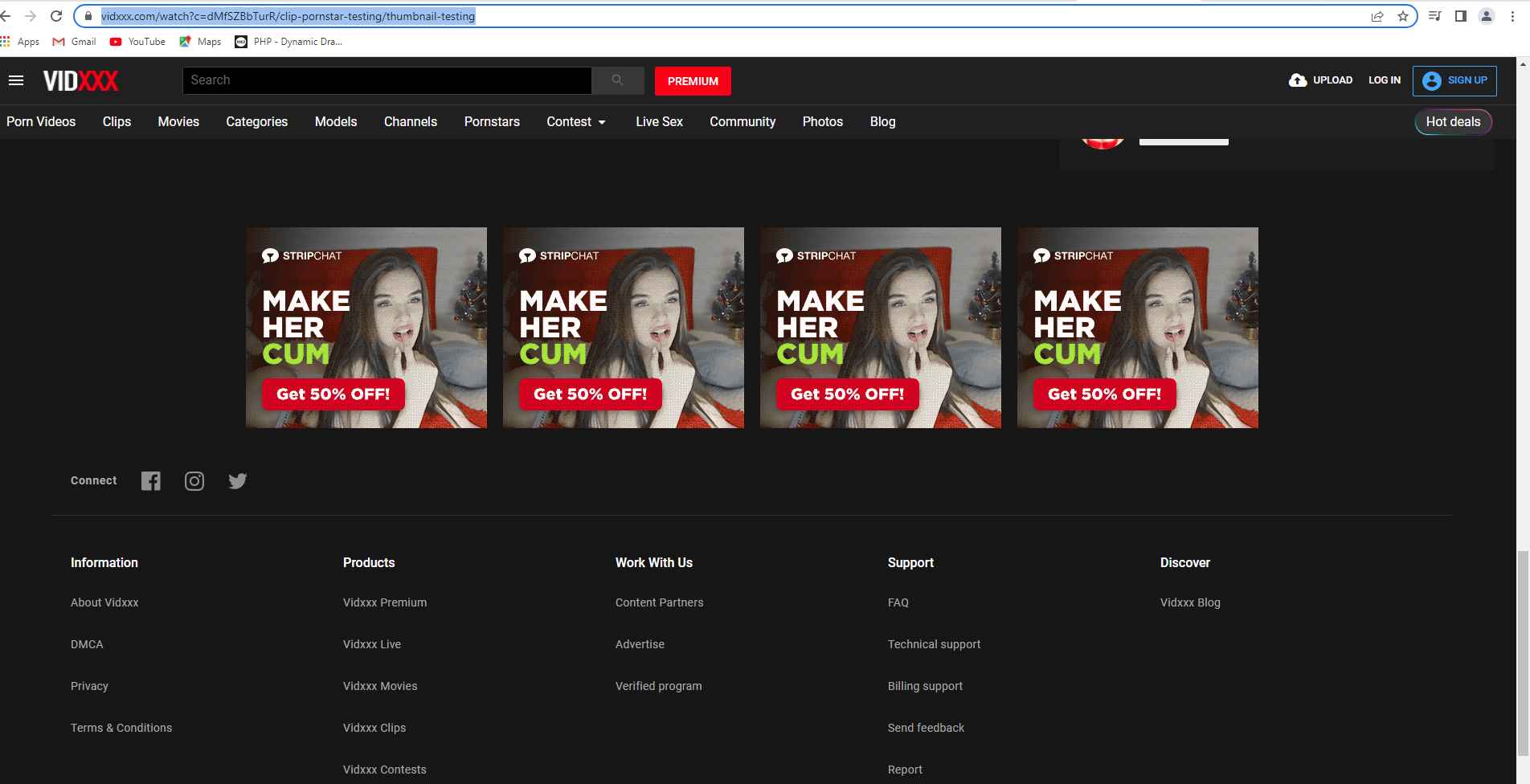Click the search magnifier button
Viewport: 1530px width, 784px height.
pyautogui.click(x=617, y=80)
